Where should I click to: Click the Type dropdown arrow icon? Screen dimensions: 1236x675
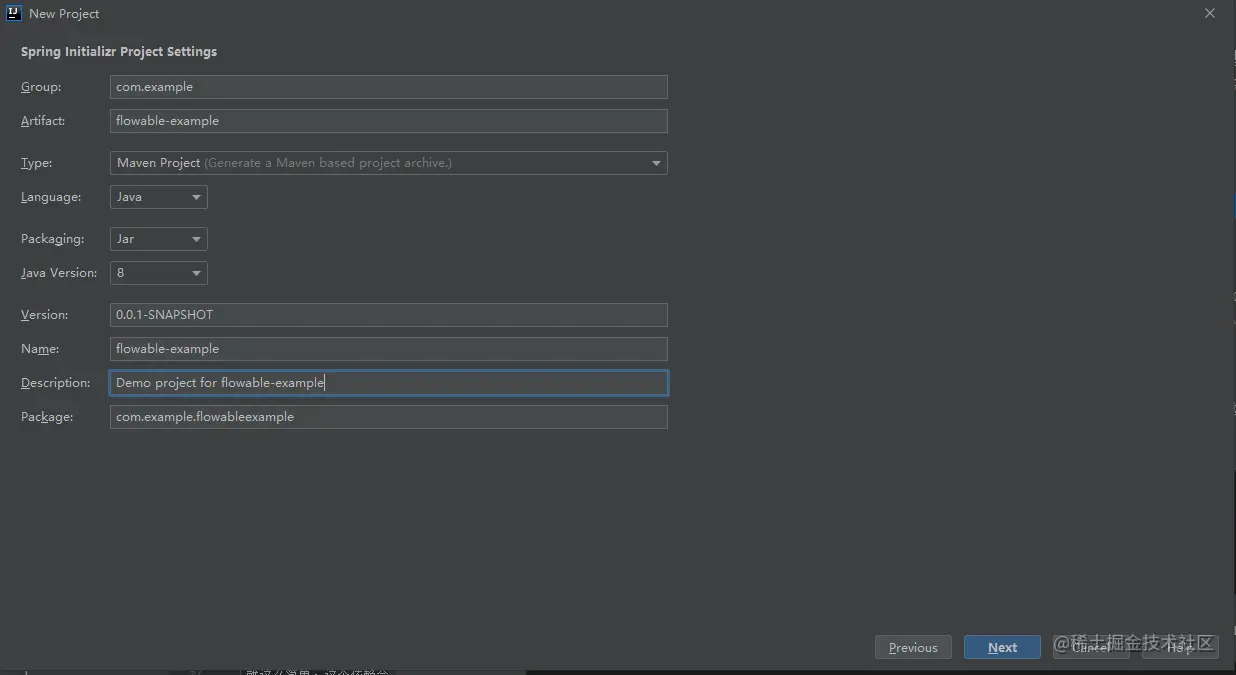[656, 162]
